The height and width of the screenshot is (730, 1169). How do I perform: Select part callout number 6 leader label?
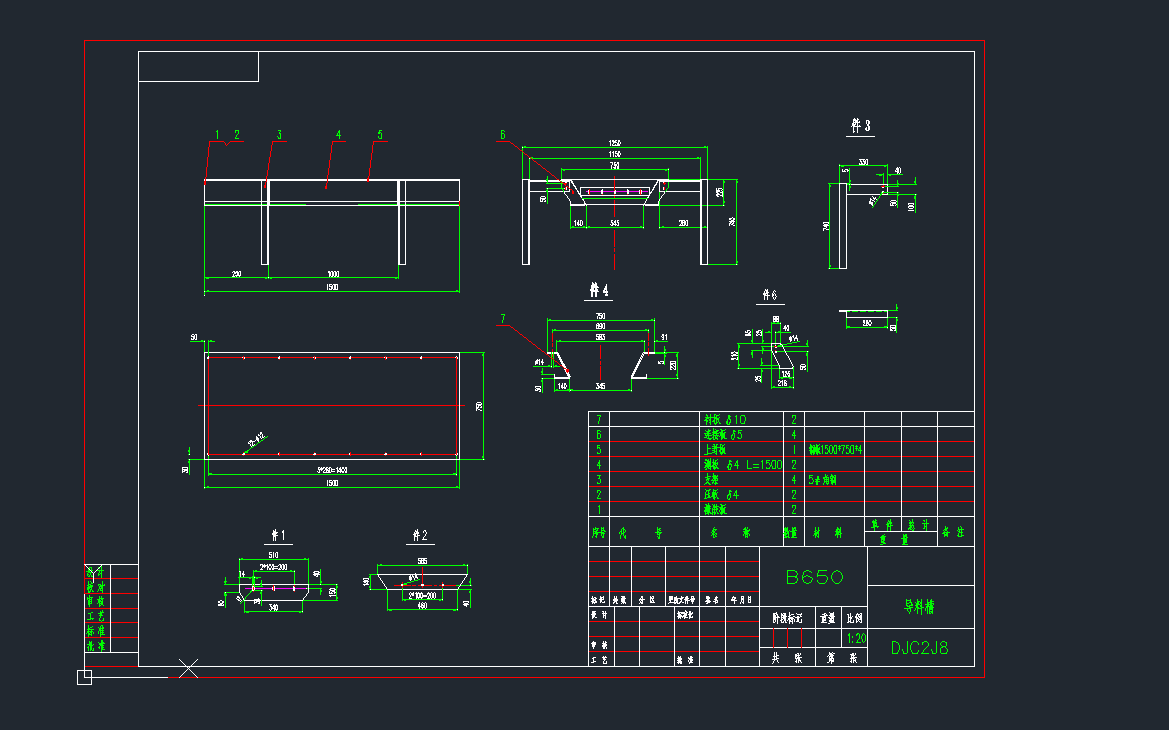point(503,135)
